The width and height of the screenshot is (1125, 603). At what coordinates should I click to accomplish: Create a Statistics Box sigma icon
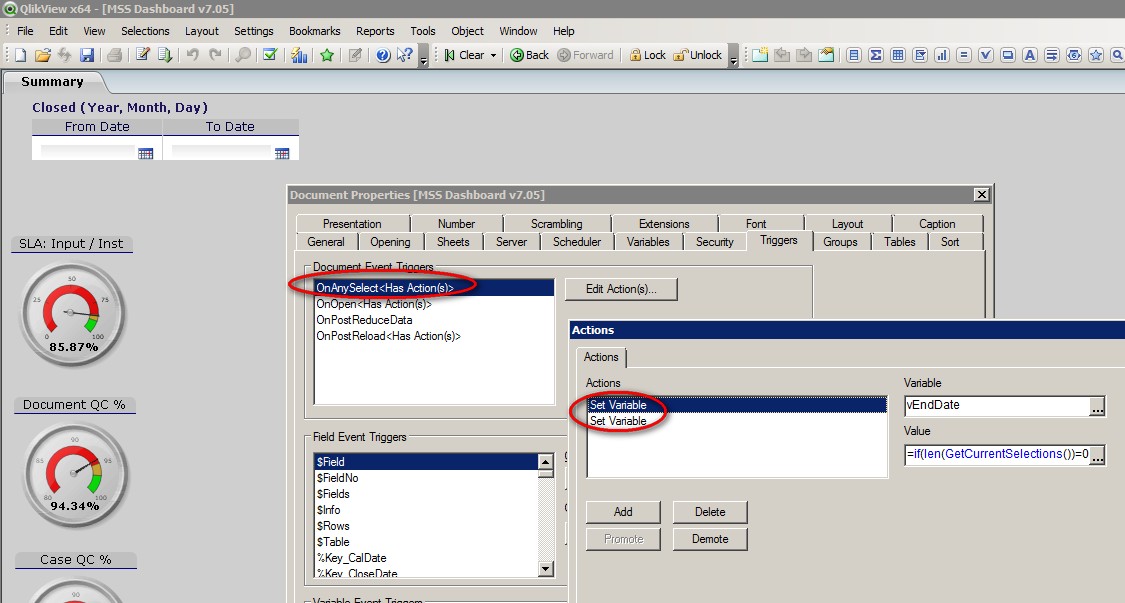876,55
